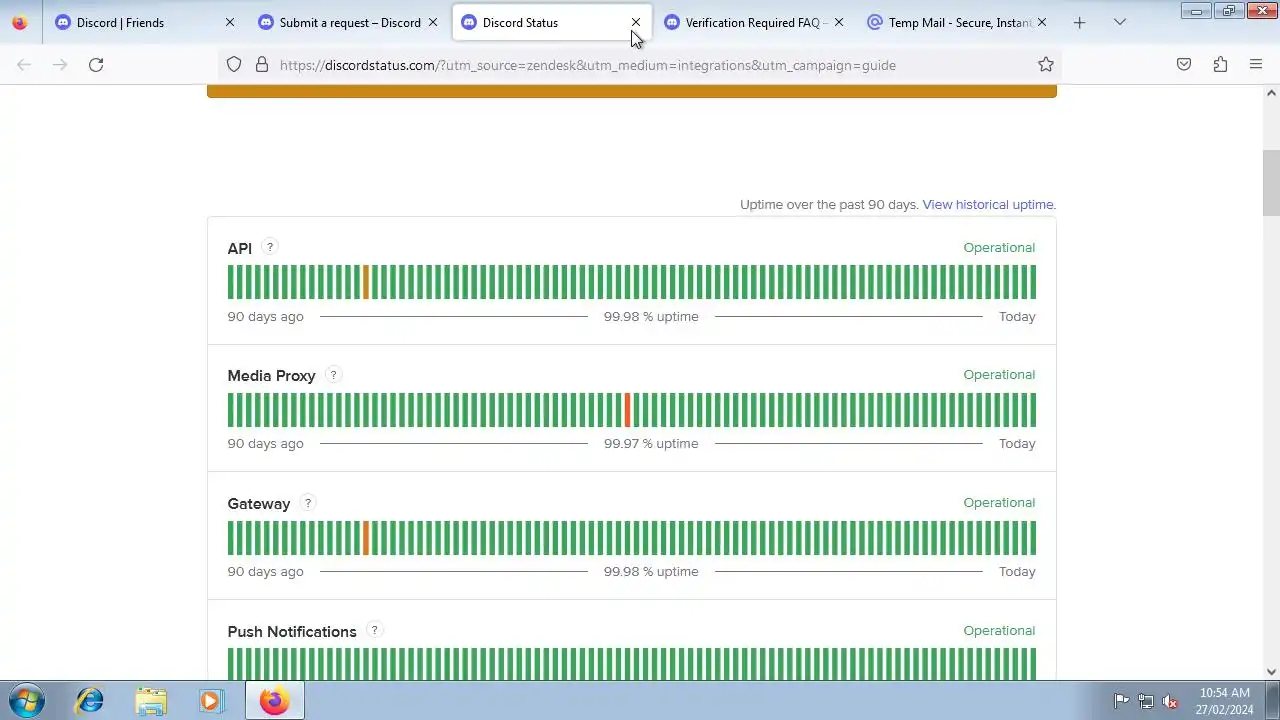
Task: Click the help icon next to Gateway
Action: (x=308, y=503)
